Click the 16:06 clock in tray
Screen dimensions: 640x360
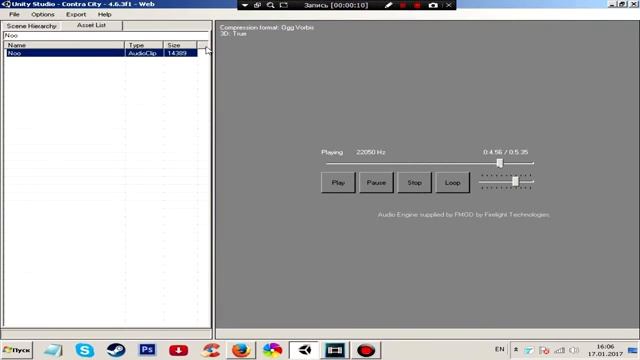[x=605, y=347]
